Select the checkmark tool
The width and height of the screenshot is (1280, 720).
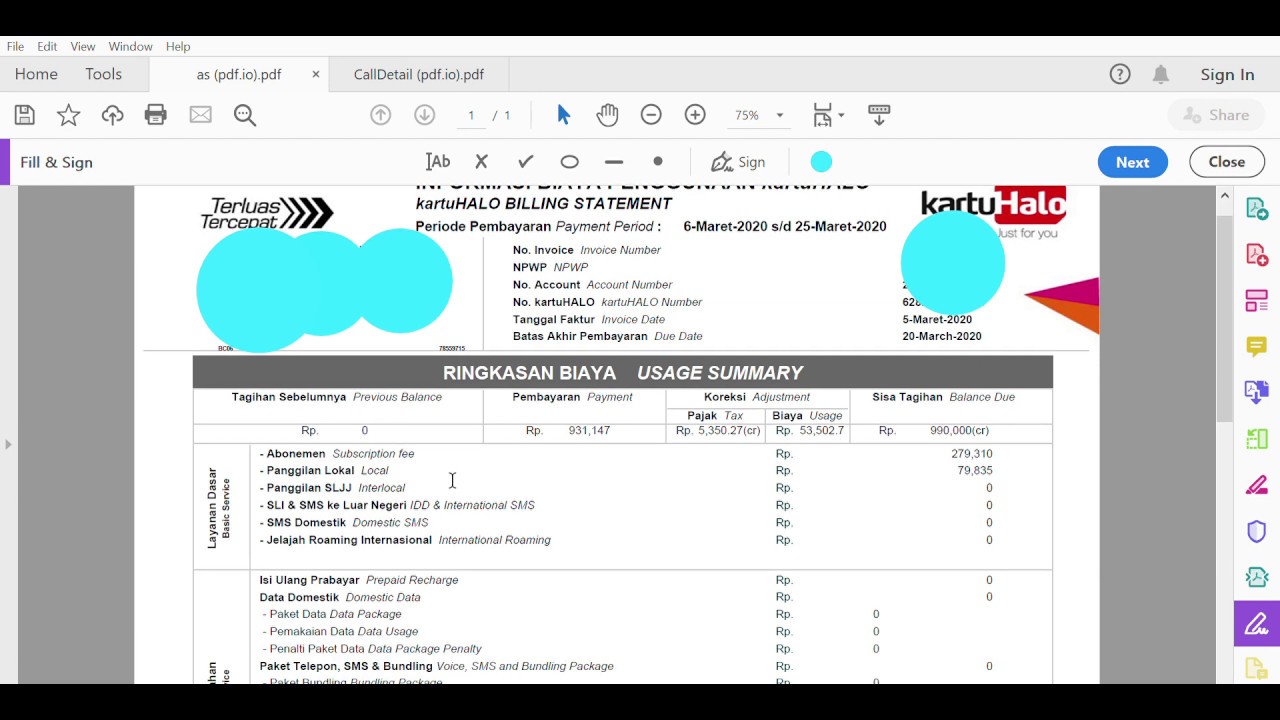pos(525,162)
